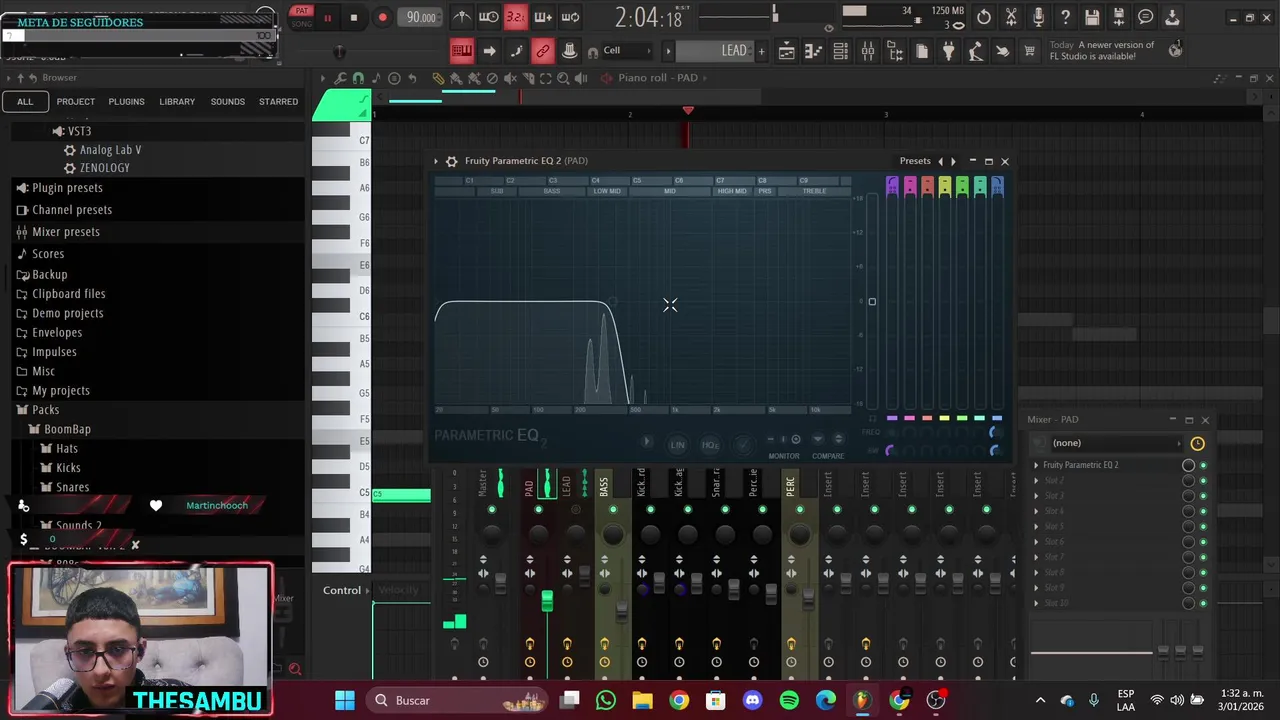Go to the next EQ preset arrow
The height and width of the screenshot is (720, 1280).
coord(953,161)
